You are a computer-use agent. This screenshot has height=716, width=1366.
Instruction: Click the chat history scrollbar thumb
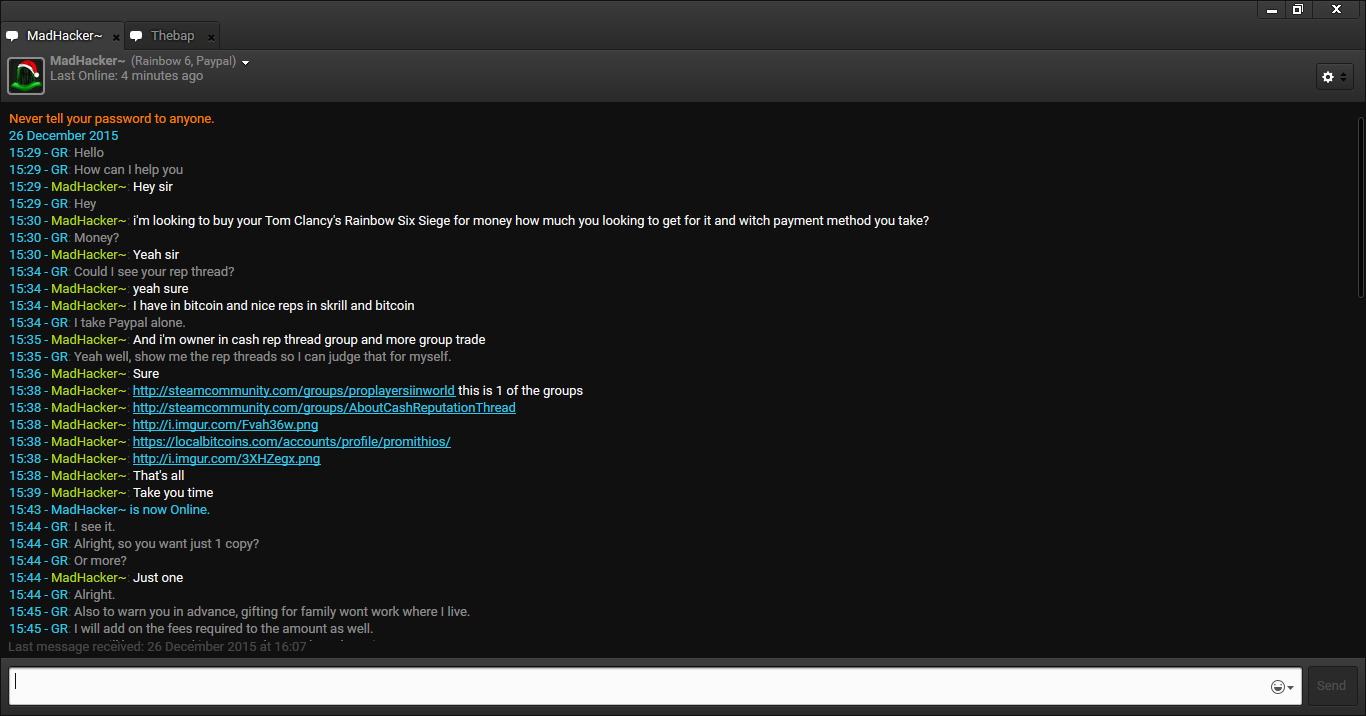[x=1360, y=207]
